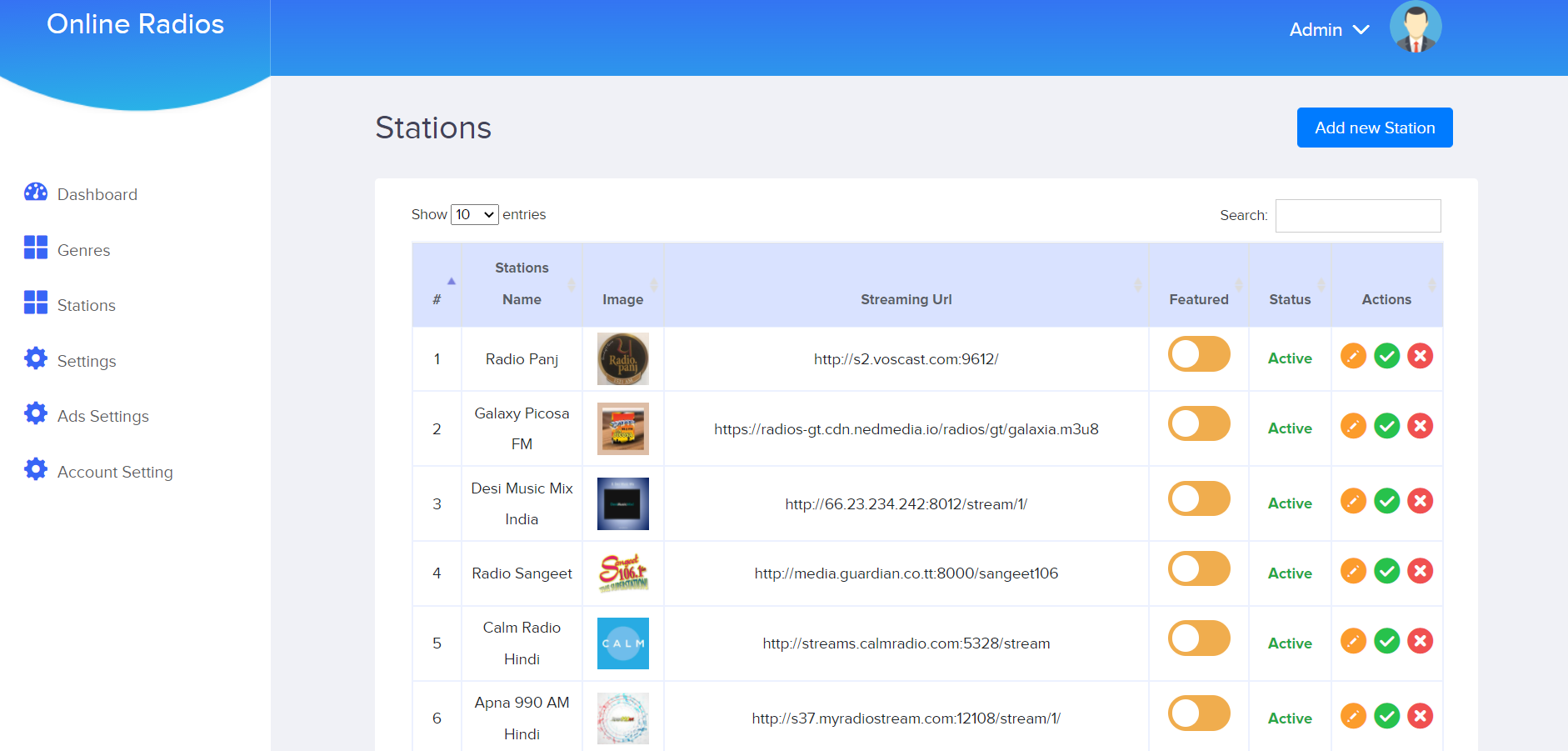Toggle Featured switch for Calm Radio Hindi
Screen dimensions: 1568x751
tap(1199, 639)
